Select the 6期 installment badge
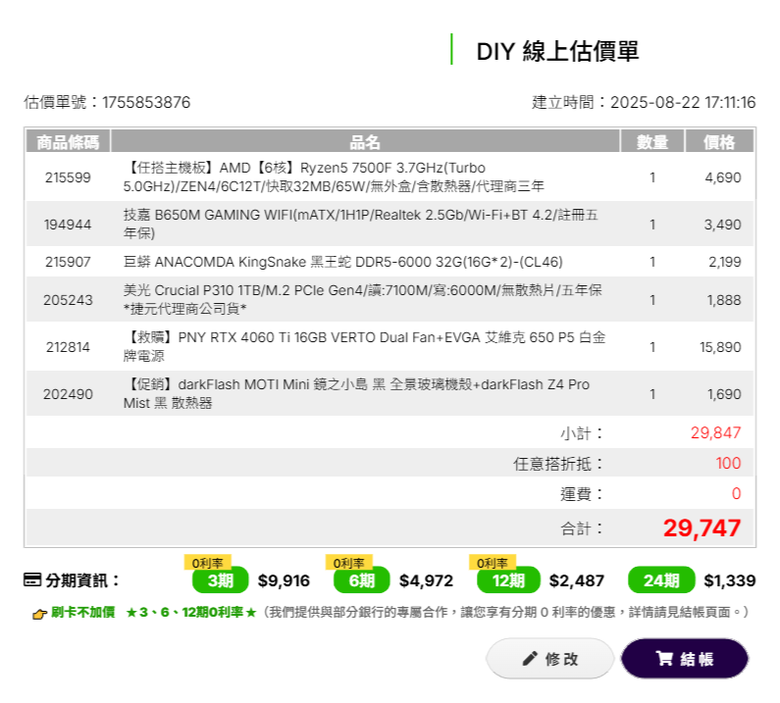Image resolution: width=780 pixels, height=703 pixels. tap(362, 580)
